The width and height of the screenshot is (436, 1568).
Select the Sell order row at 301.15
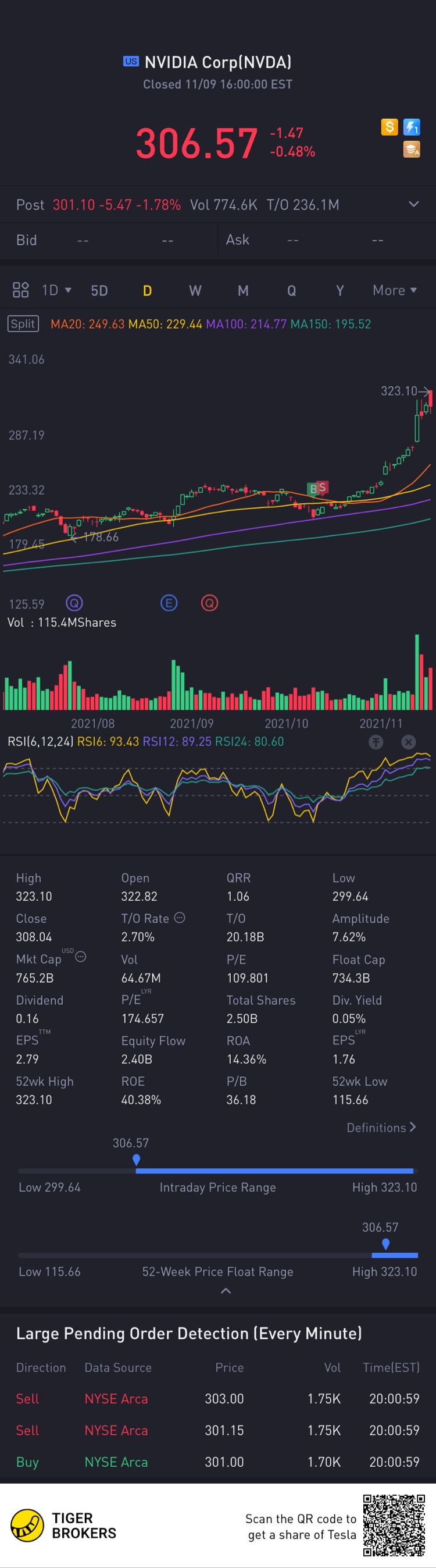click(x=217, y=1430)
